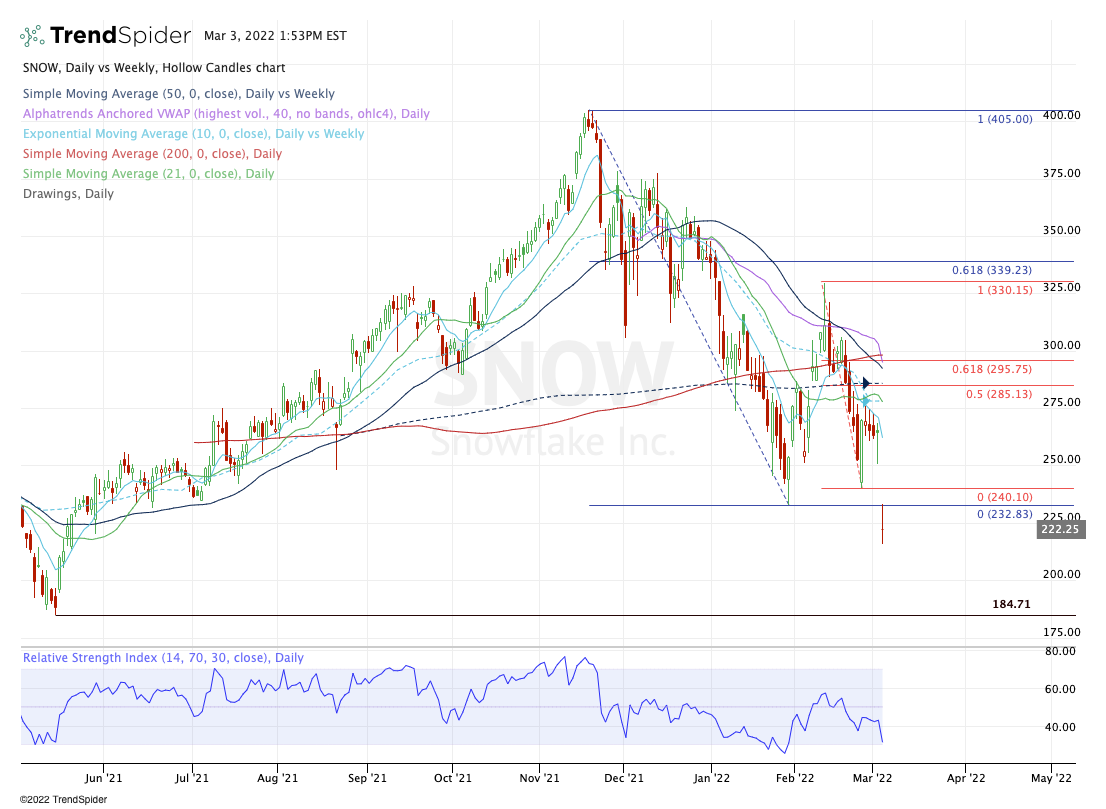Viewport: 1106px width, 809px height.
Task: Select Alphatrends Anchored VWAP legend entry
Action: point(226,114)
